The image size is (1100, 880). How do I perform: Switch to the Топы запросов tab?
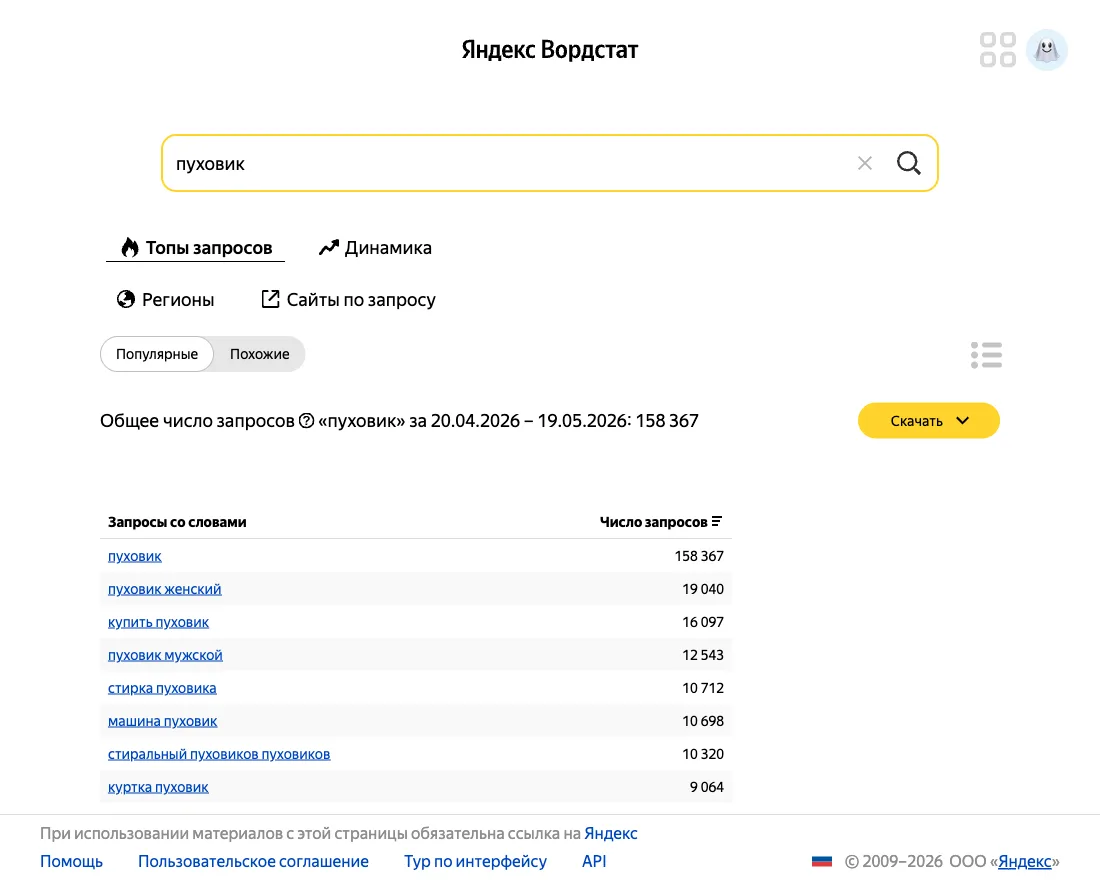[x=196, y=248]
